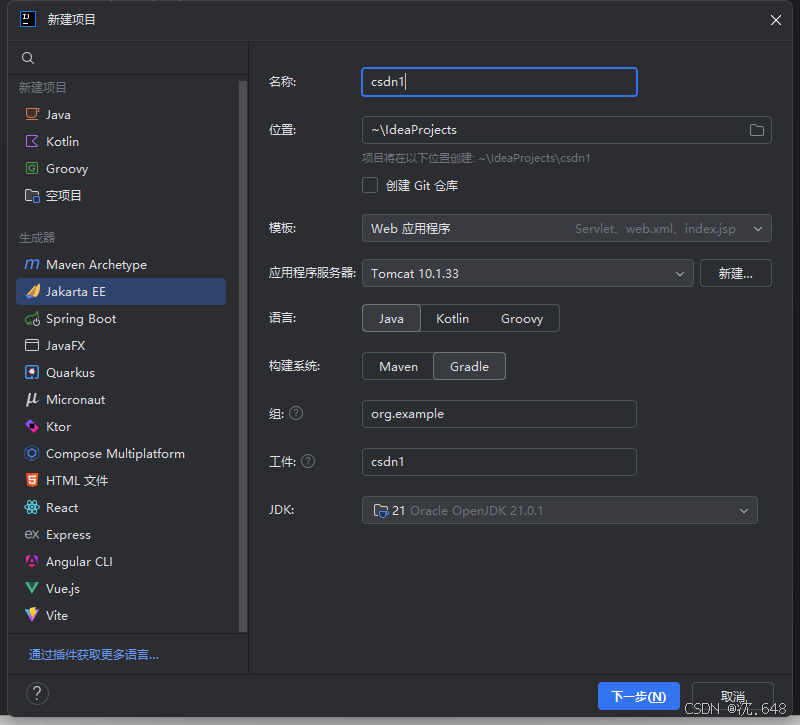Click the 下一步(N) button

click(638, 696)
